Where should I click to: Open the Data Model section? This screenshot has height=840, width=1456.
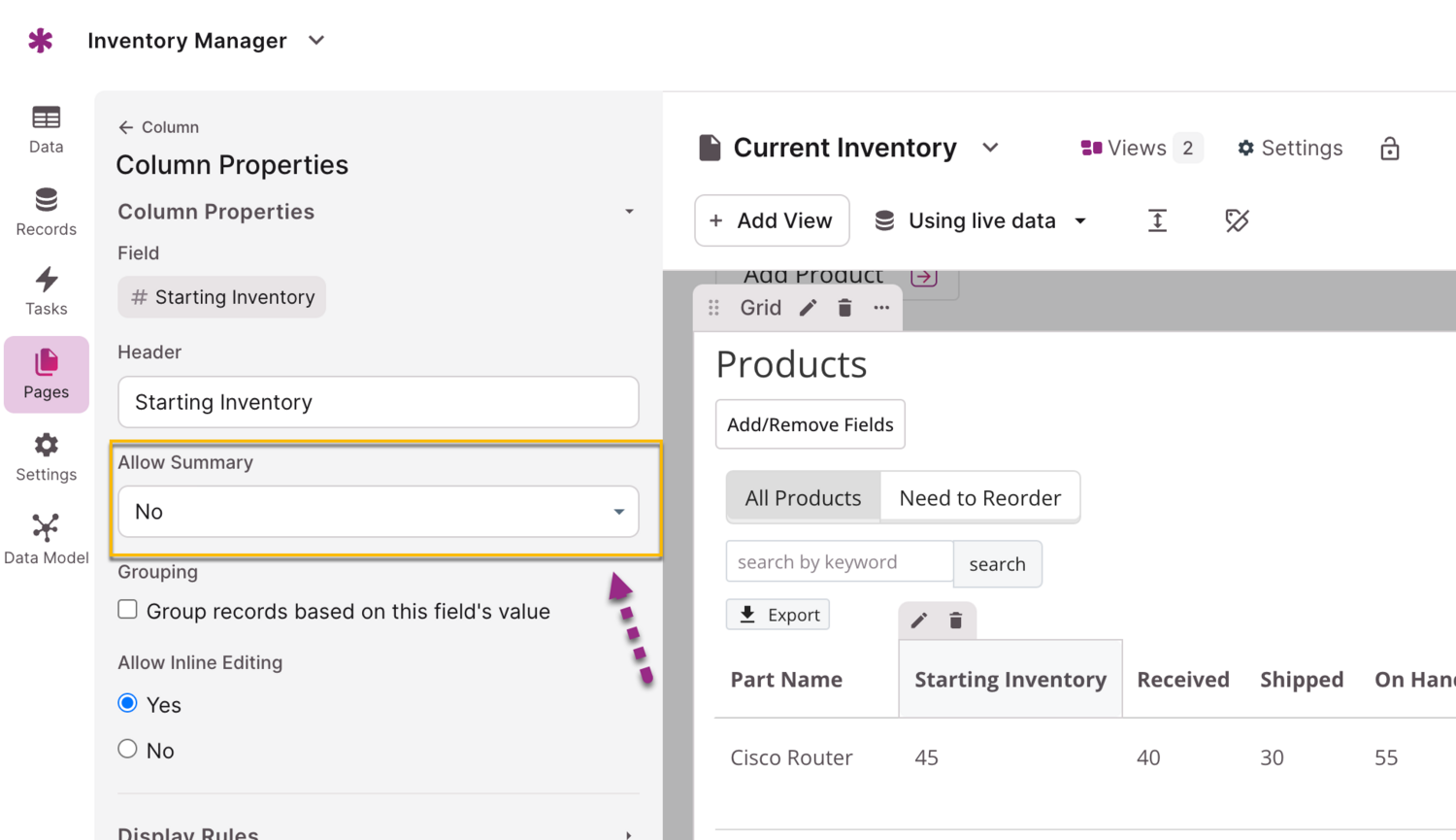(x=46, y=539)
